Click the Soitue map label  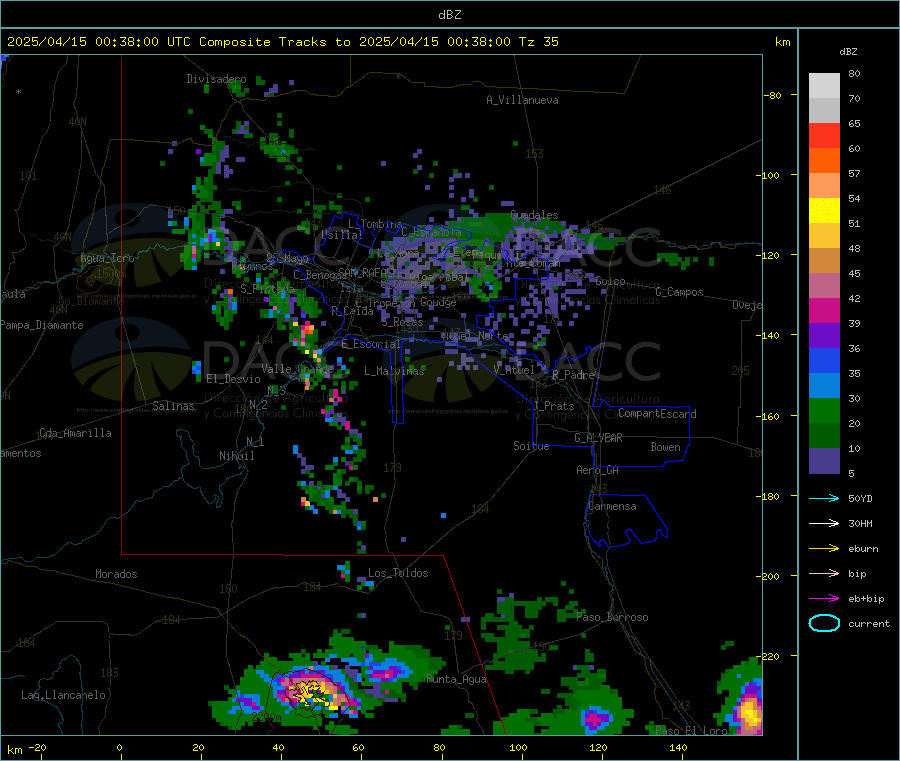(532, 446)
